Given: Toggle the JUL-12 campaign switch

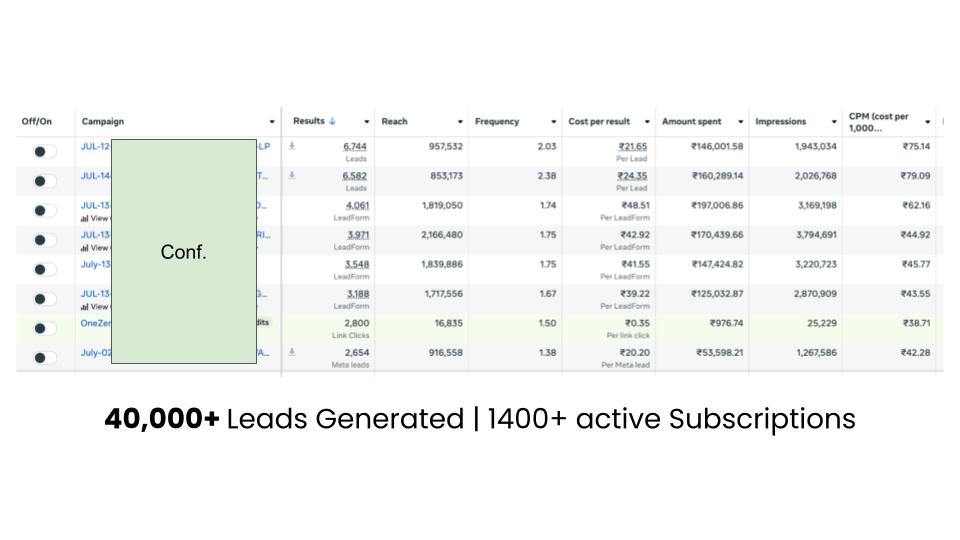Looking at the screenshot, I should (45, 151).
